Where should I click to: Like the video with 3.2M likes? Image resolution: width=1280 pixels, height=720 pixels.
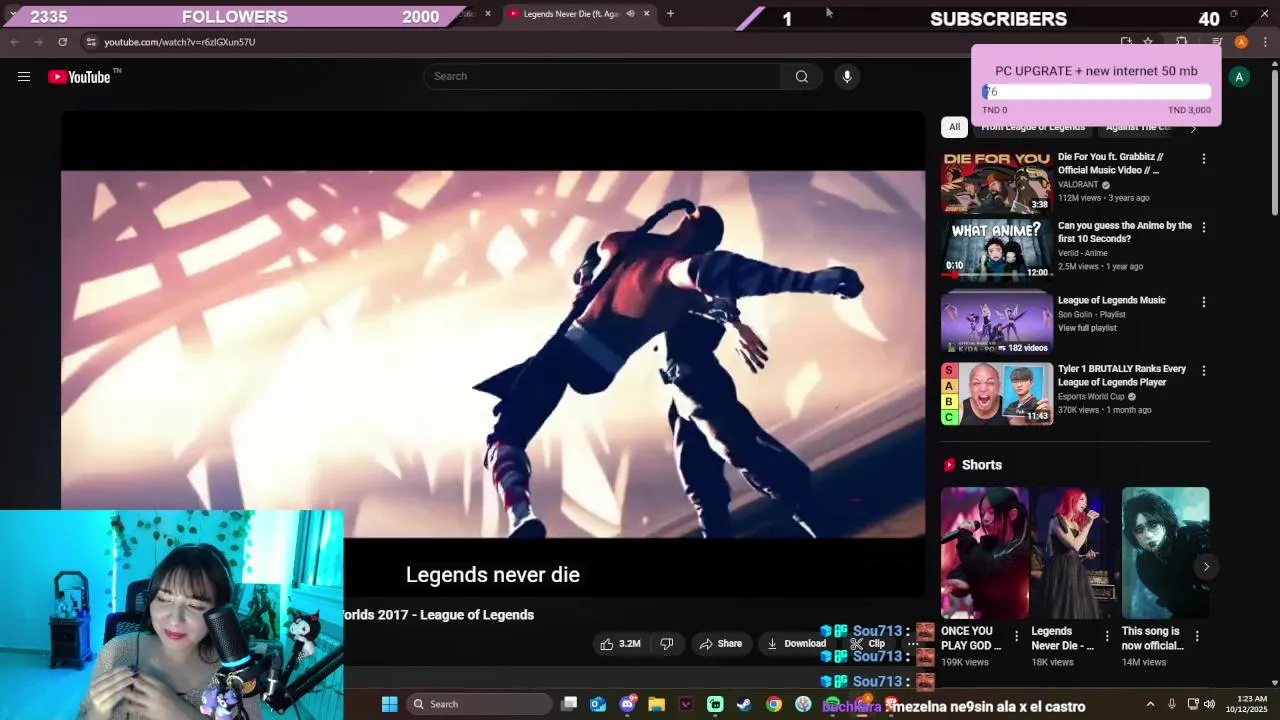pos(620,644)
